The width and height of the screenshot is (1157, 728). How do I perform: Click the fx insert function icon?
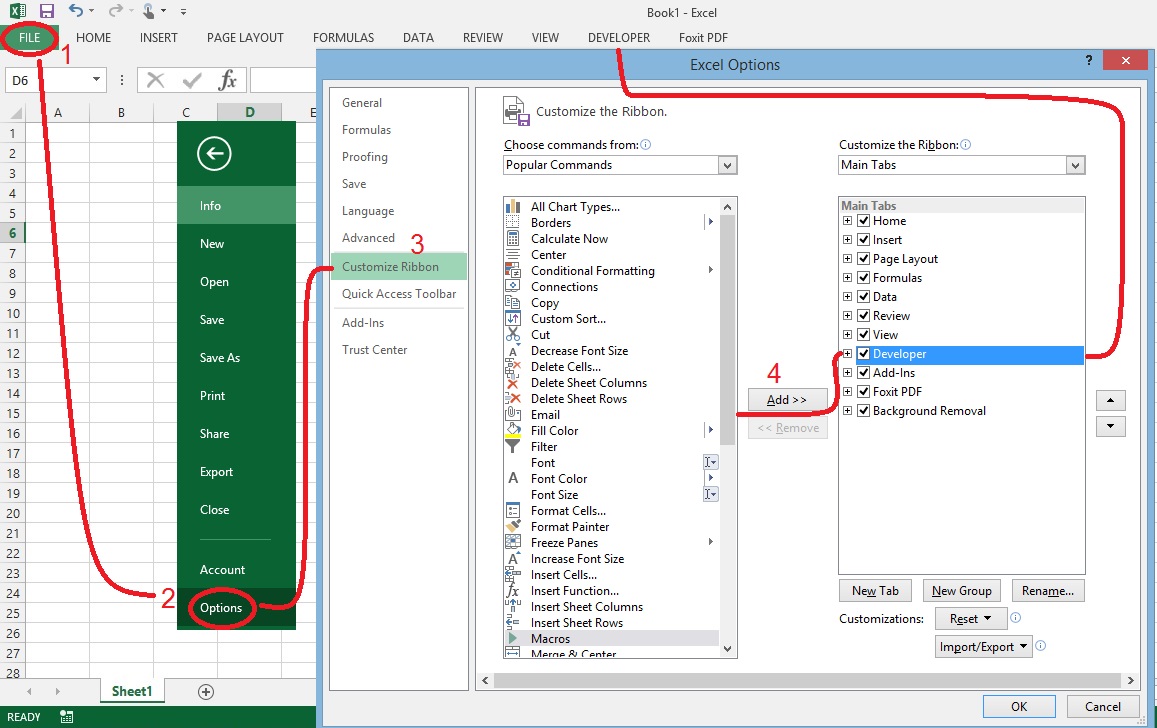coord(227,80)
